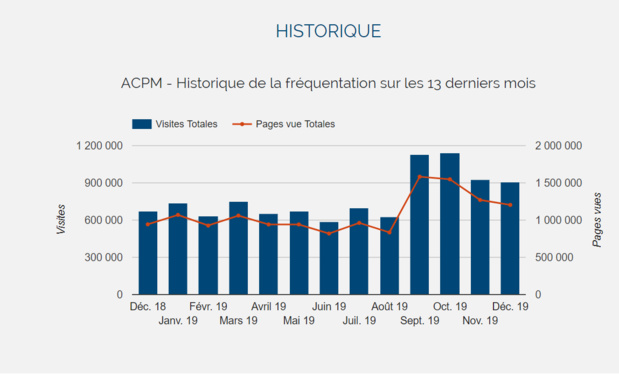
Task: Click the Visites Totales legend color box
Action: pos(142,124)
